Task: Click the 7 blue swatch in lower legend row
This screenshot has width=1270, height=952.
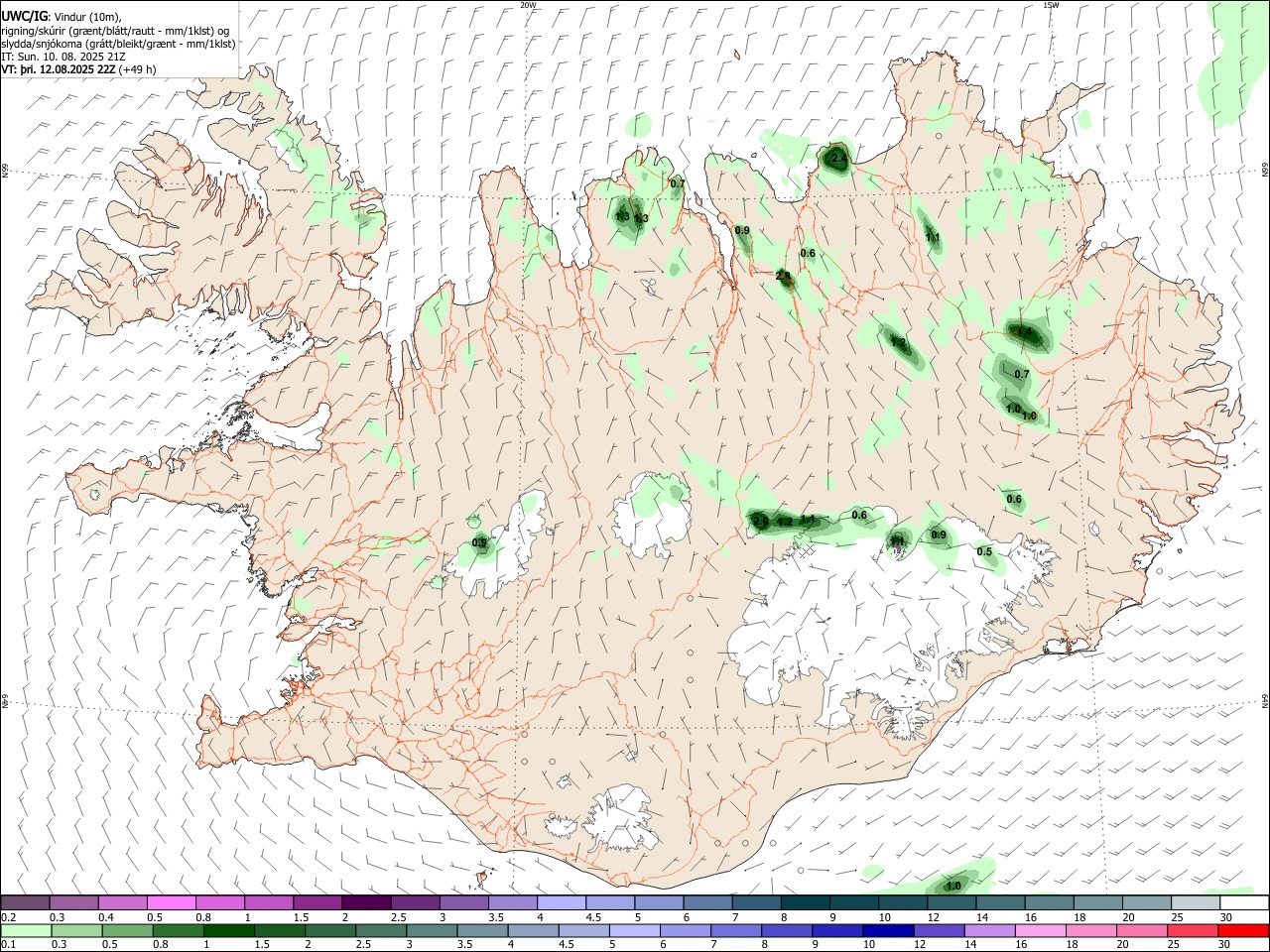Action: 736,931
